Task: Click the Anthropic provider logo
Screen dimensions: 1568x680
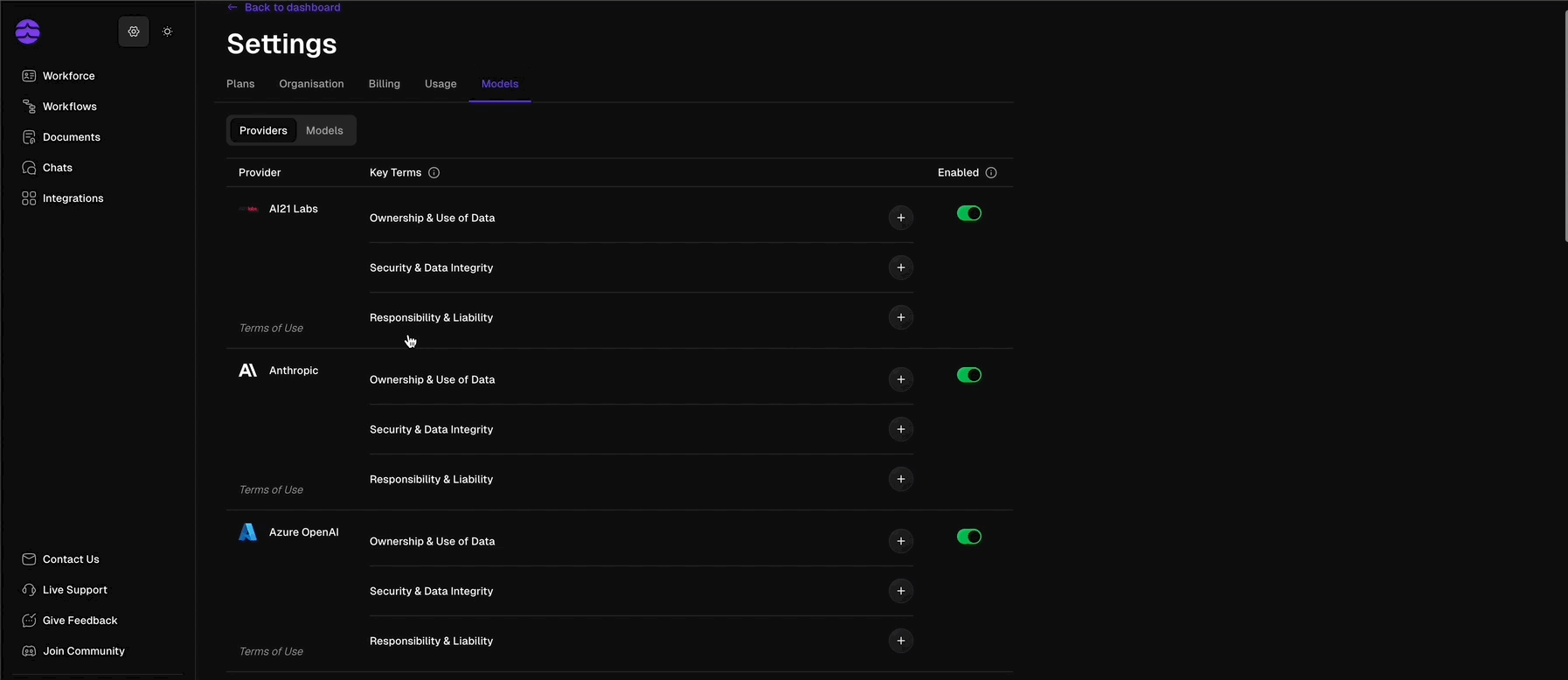Action: click(x=248, y=371)
